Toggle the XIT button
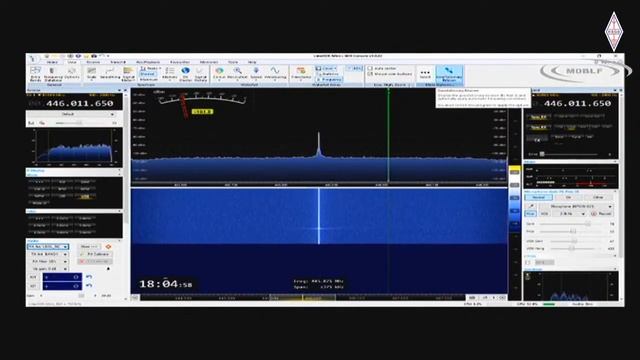 click(33, 286)
